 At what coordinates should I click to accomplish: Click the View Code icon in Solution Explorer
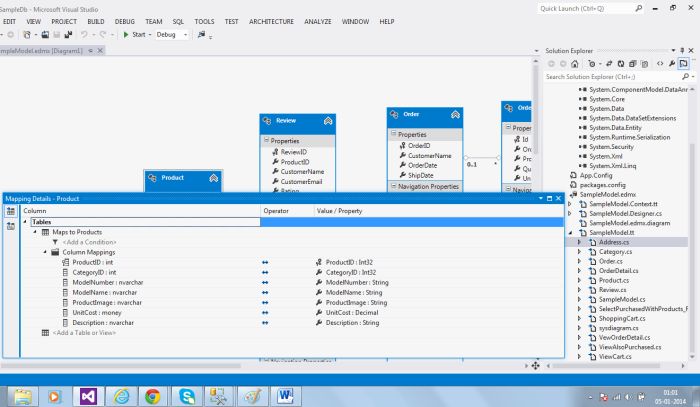(x=660, y=64)
